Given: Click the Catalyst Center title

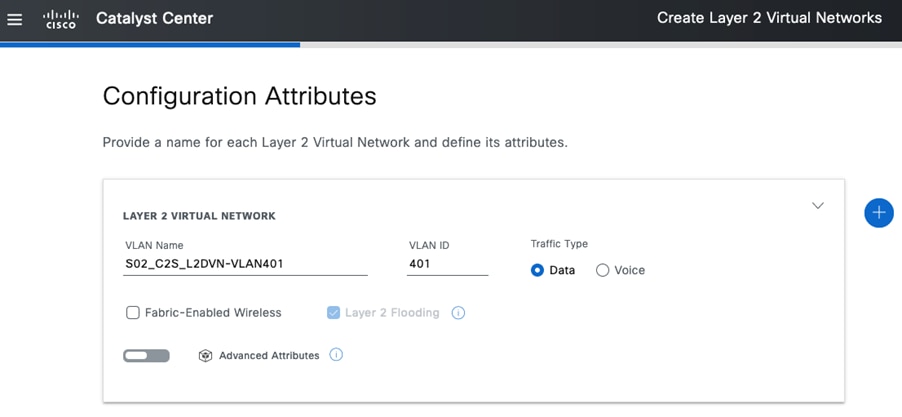Looking at the screenshot, I should [x=154, y=18].
